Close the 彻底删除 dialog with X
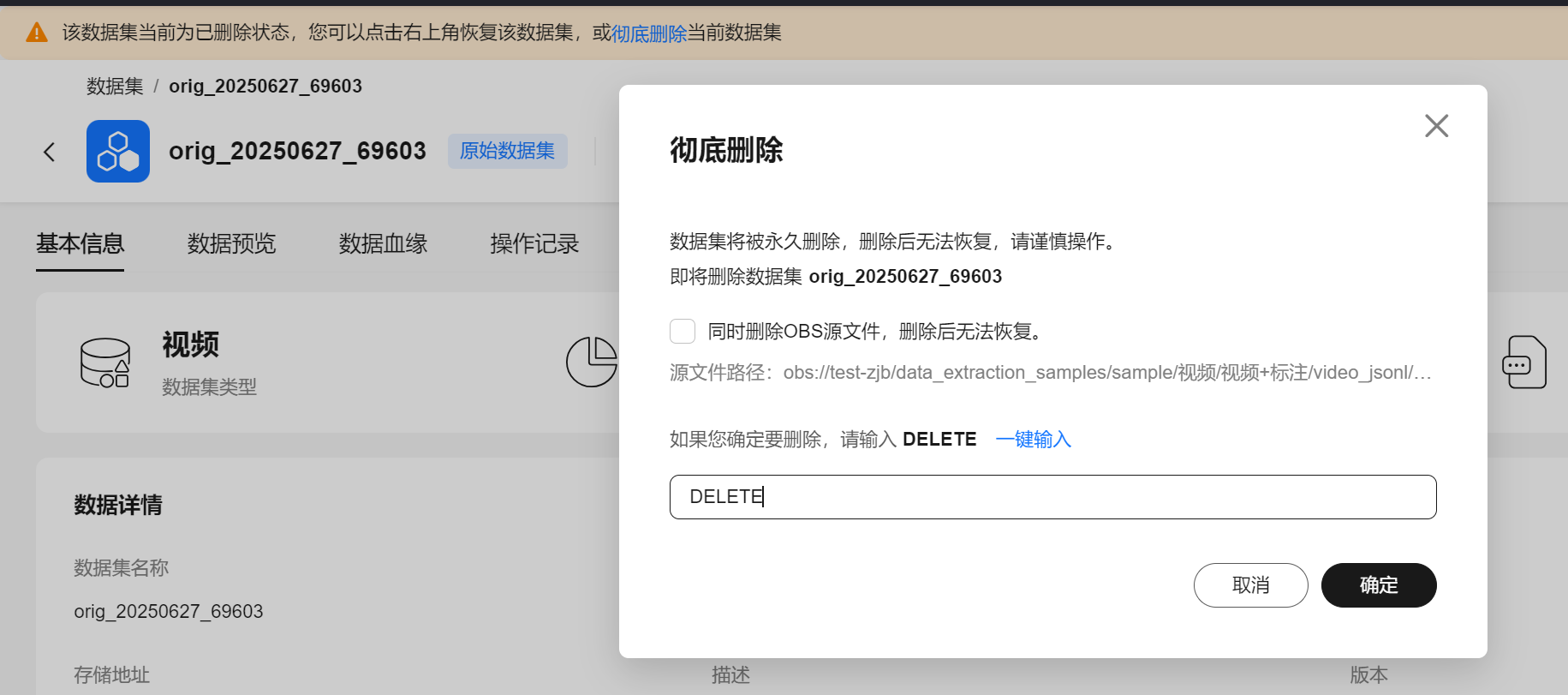 [x=1436, y=126]
